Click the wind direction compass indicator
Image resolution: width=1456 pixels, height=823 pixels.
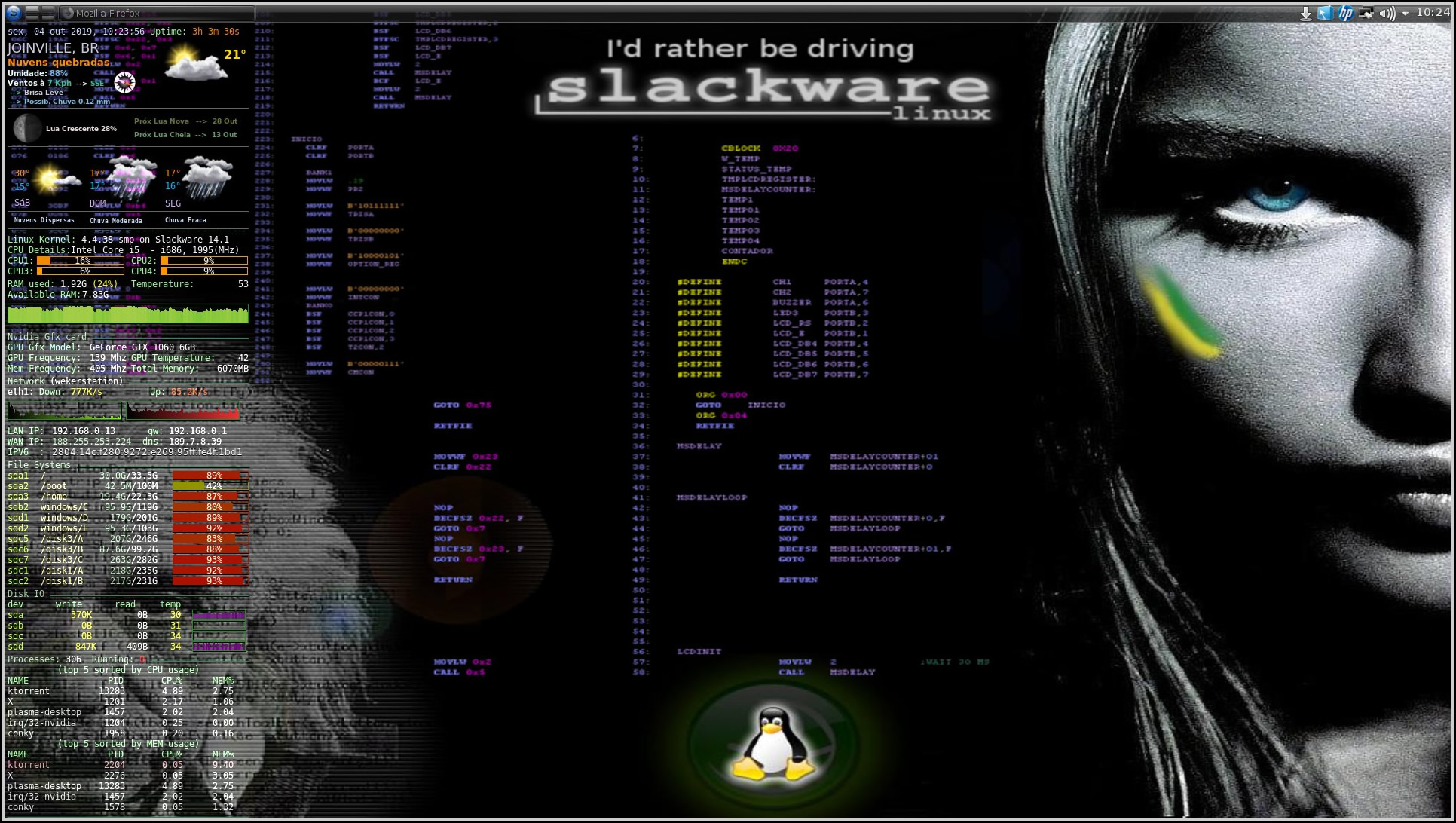(125, 83)
